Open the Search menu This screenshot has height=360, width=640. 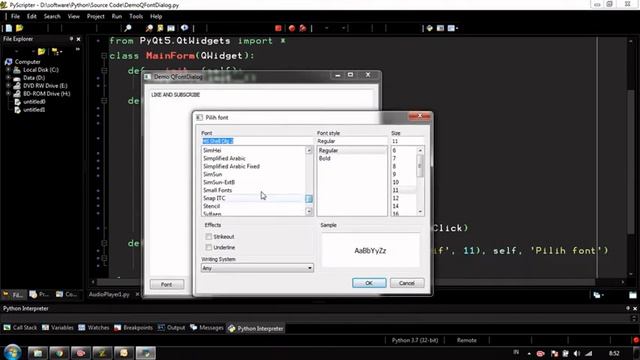coord(52,16)
